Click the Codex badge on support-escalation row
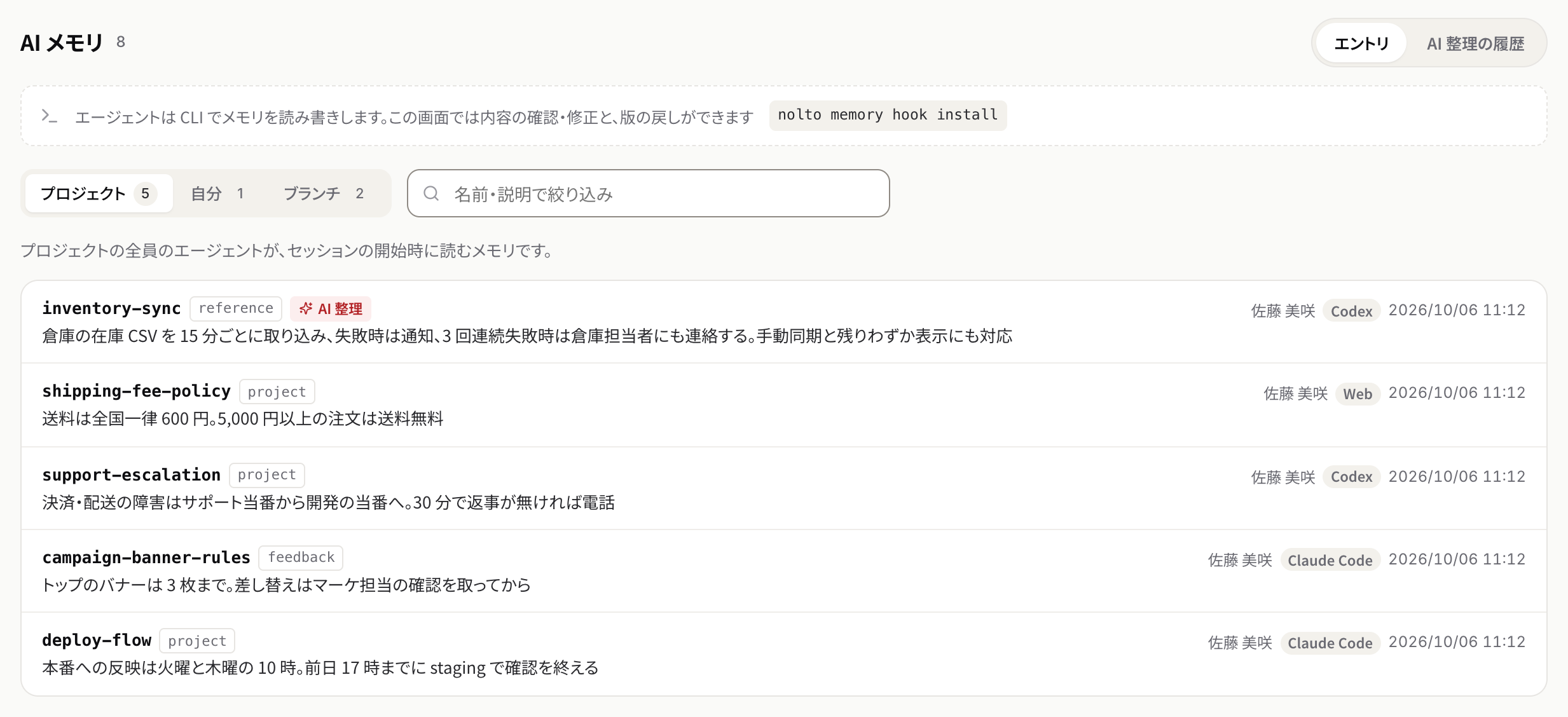 click(1351, 476)
